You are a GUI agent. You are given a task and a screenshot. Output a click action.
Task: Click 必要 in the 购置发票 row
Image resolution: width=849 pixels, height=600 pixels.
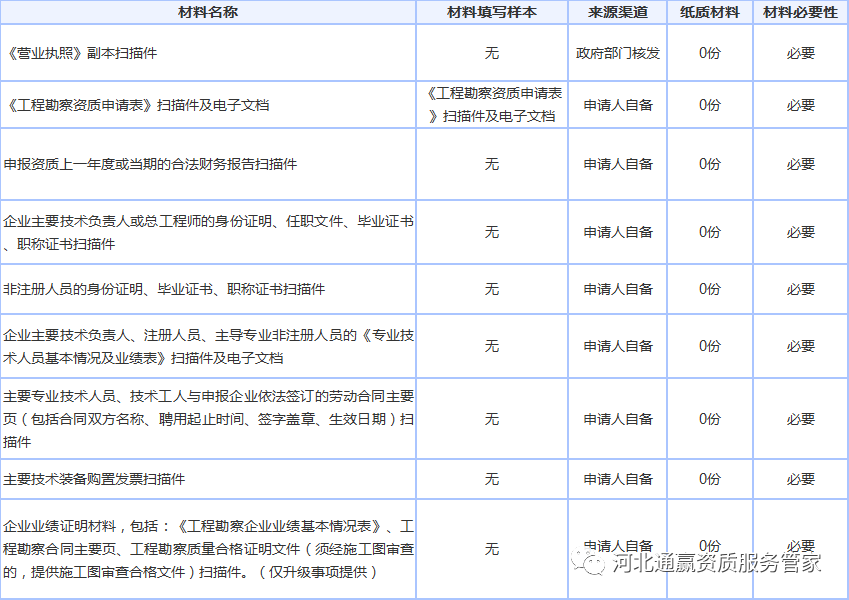coord(800,479)
